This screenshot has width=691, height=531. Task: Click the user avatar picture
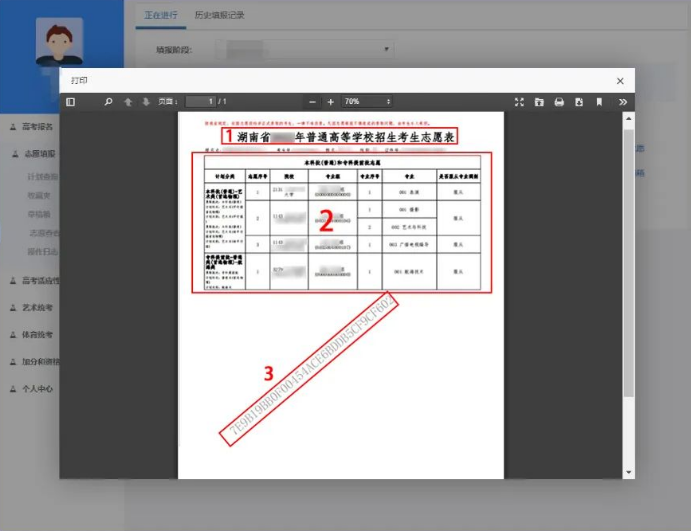pos(59,42)
